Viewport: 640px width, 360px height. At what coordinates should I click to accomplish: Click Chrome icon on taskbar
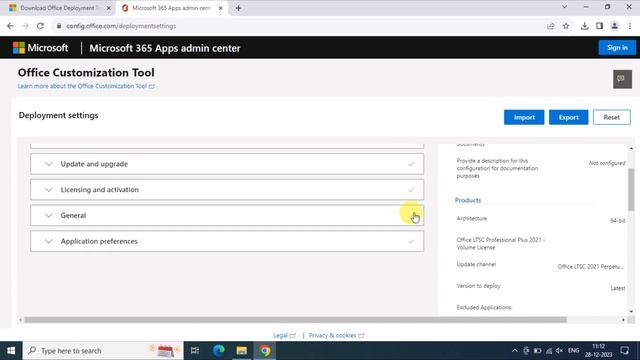[264, 351]
